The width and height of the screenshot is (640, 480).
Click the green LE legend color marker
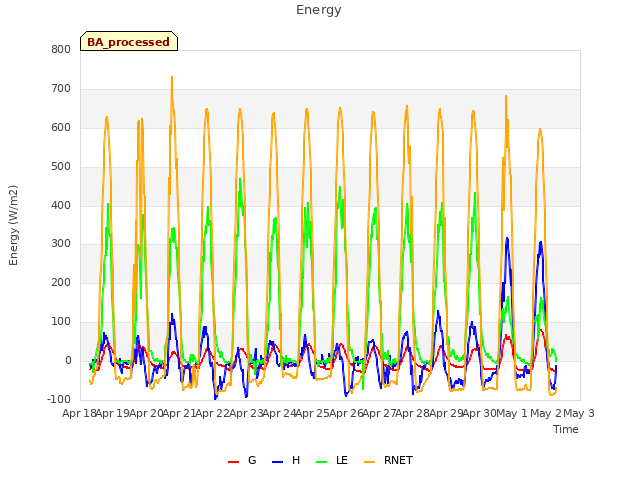[x=322, y=462]
